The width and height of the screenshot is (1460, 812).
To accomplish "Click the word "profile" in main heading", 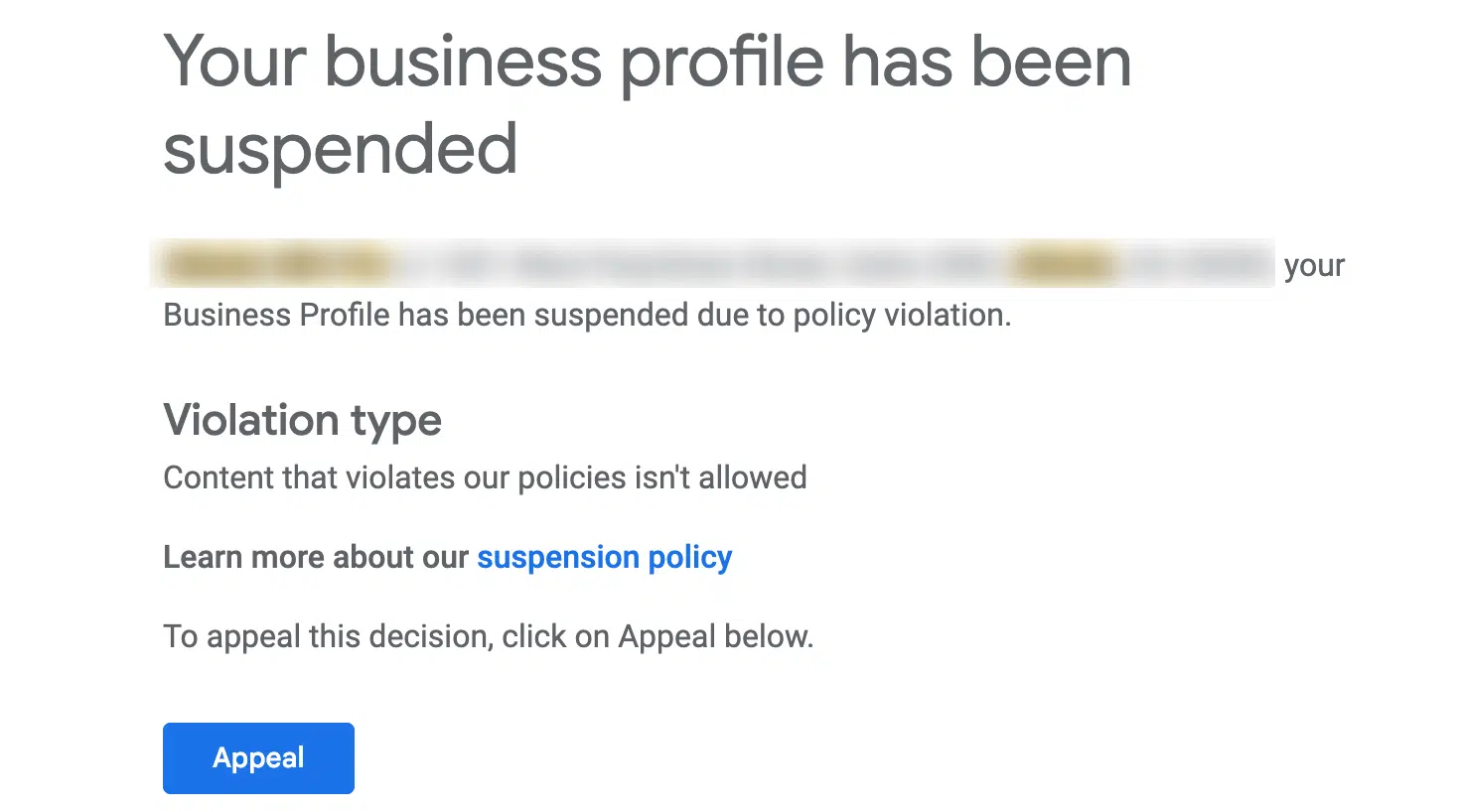I will coord(722,62).
